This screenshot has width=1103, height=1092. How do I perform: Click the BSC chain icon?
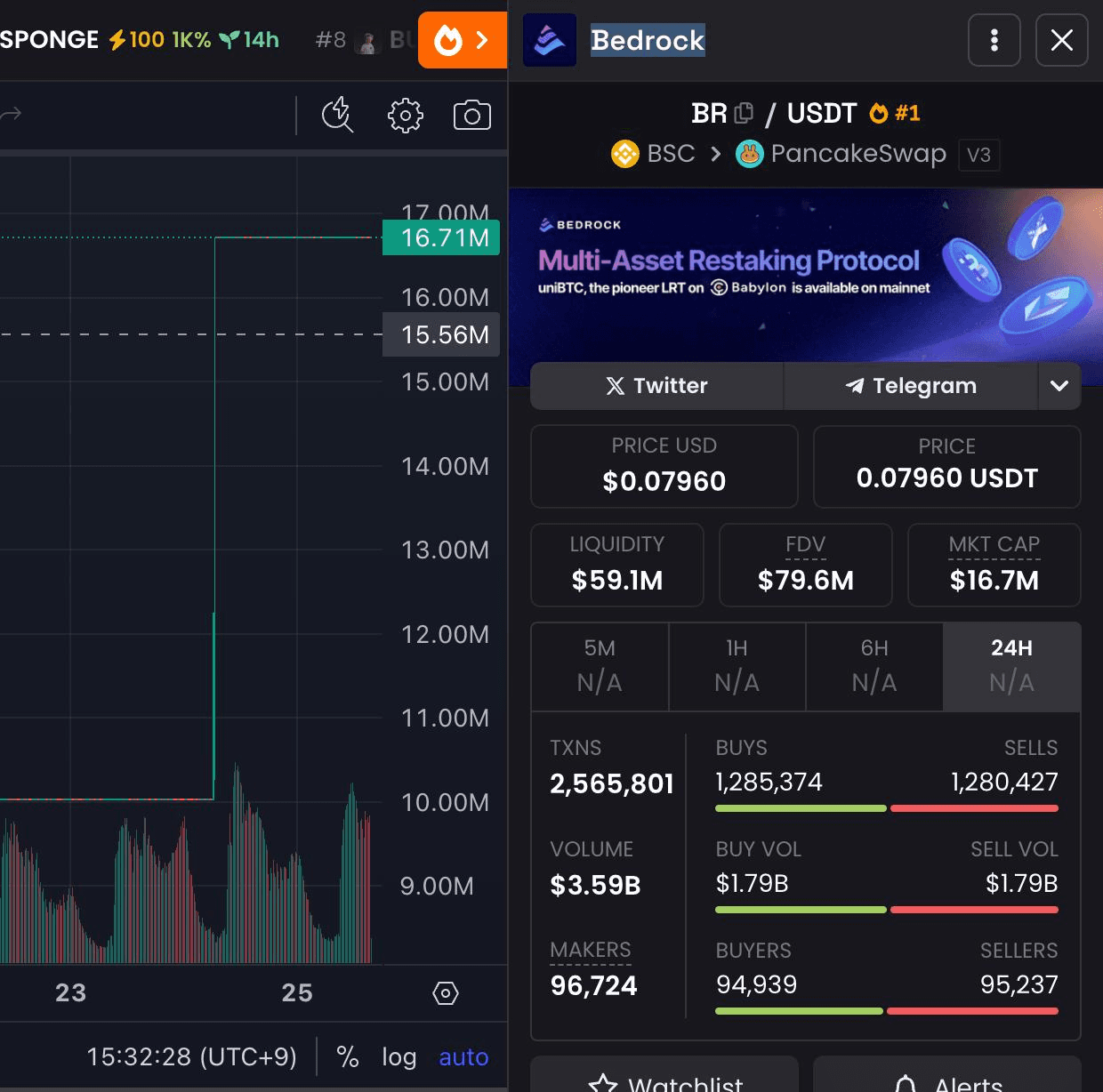tap(625, 154)
